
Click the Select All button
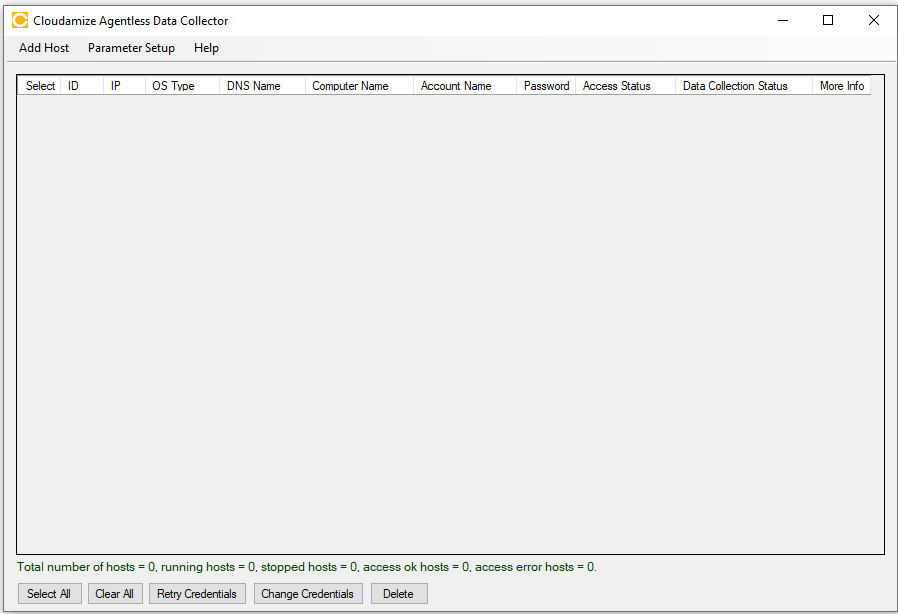(x=49, y=594)
